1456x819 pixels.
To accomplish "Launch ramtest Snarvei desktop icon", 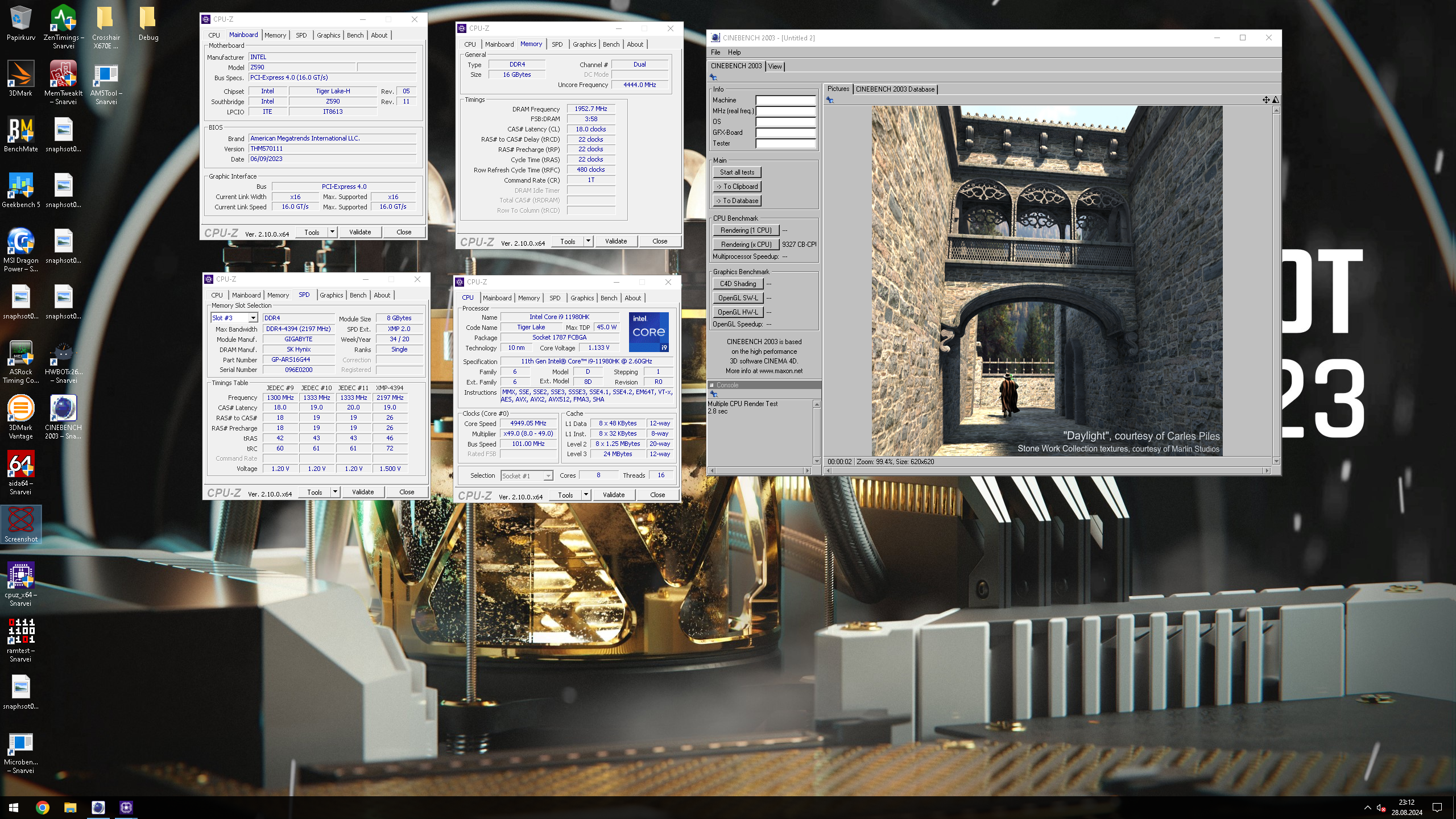I will coord(21,640).
